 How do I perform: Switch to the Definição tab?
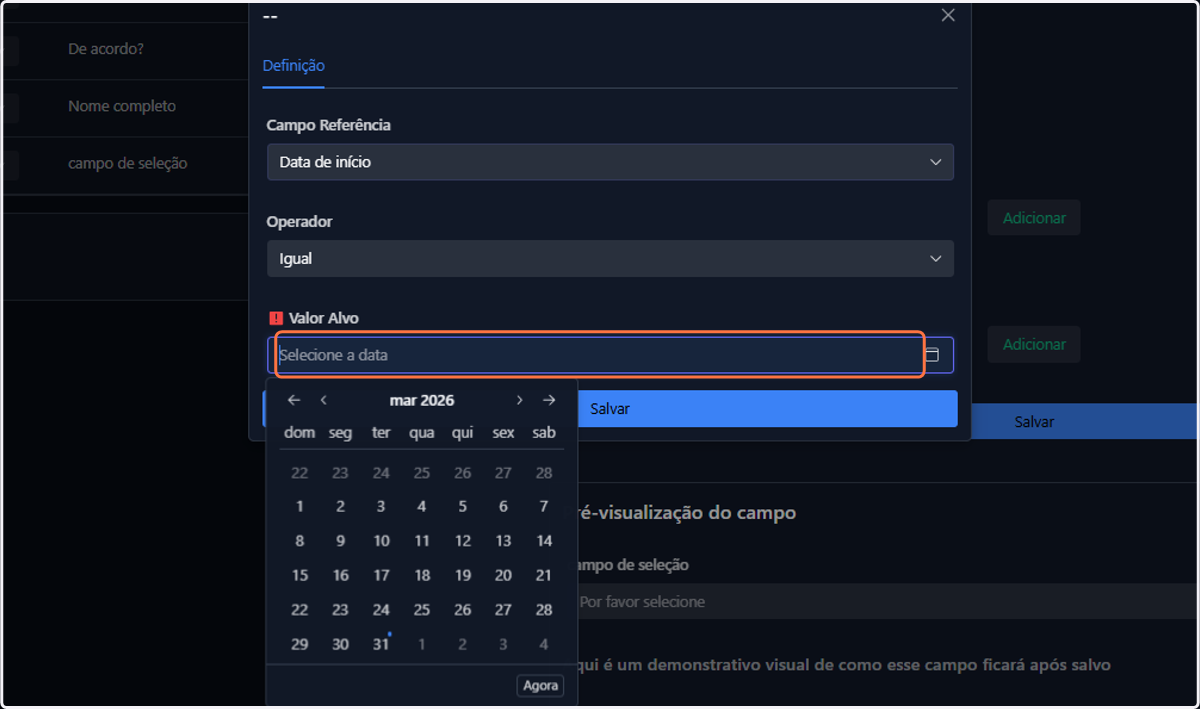tap(293, 66)
